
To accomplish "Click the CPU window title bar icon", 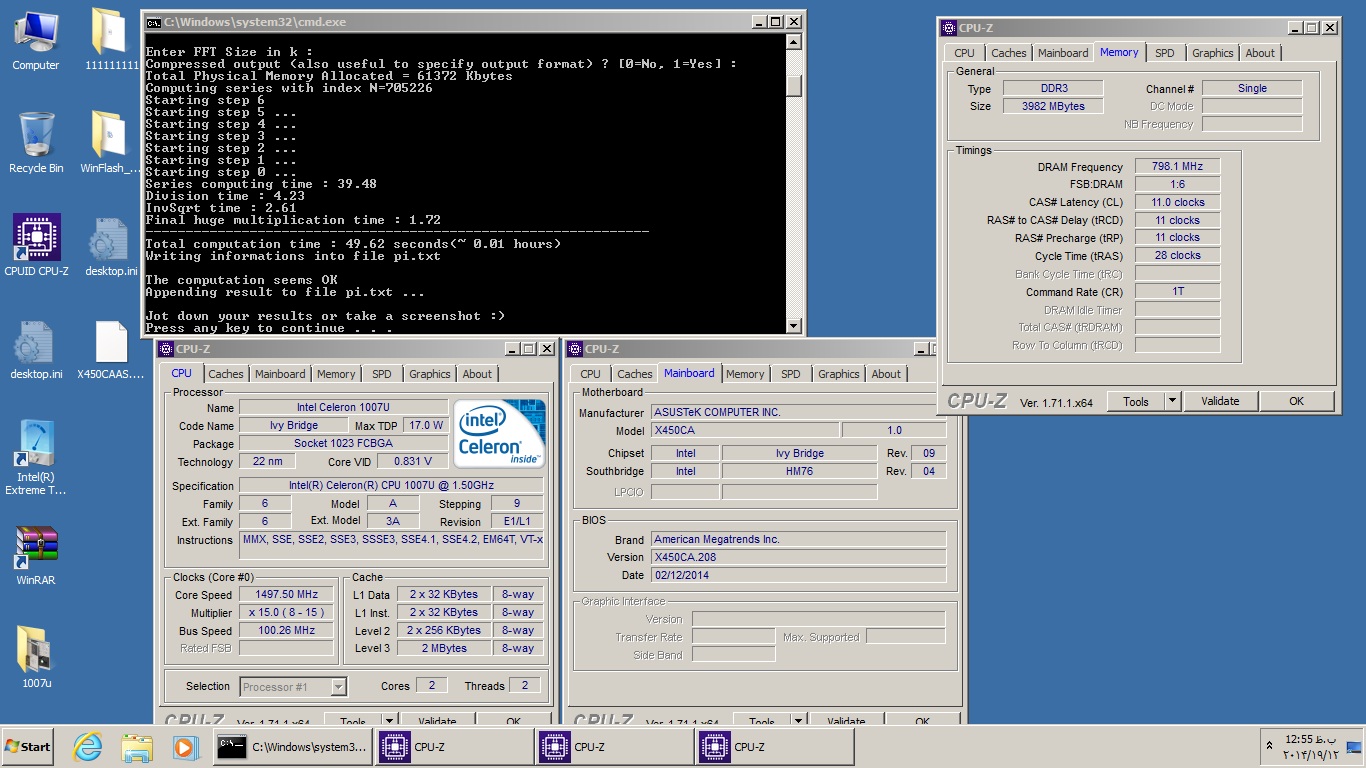I will pos(165,349).
